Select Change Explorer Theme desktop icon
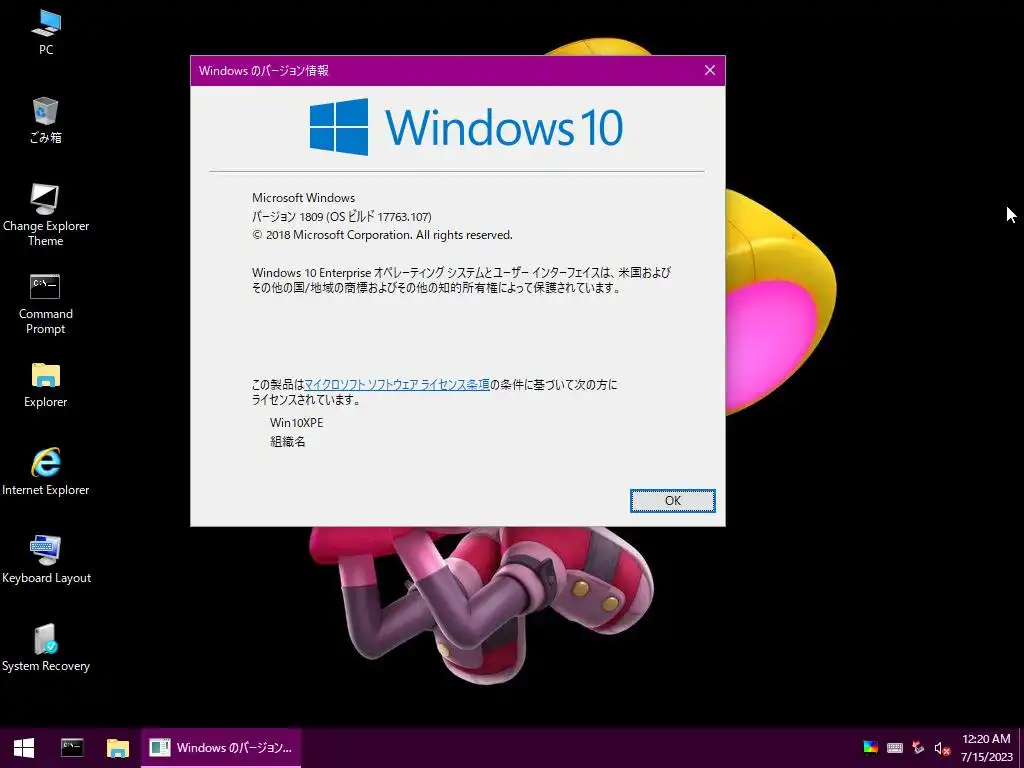Viewport: 1024px width, 768px height. pyautogui.click(x=46, y=214)
